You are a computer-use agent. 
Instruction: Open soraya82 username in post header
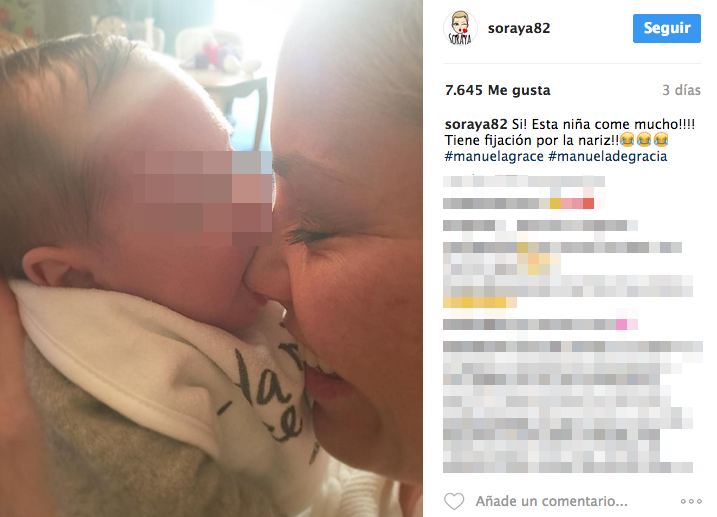point(519,28)
